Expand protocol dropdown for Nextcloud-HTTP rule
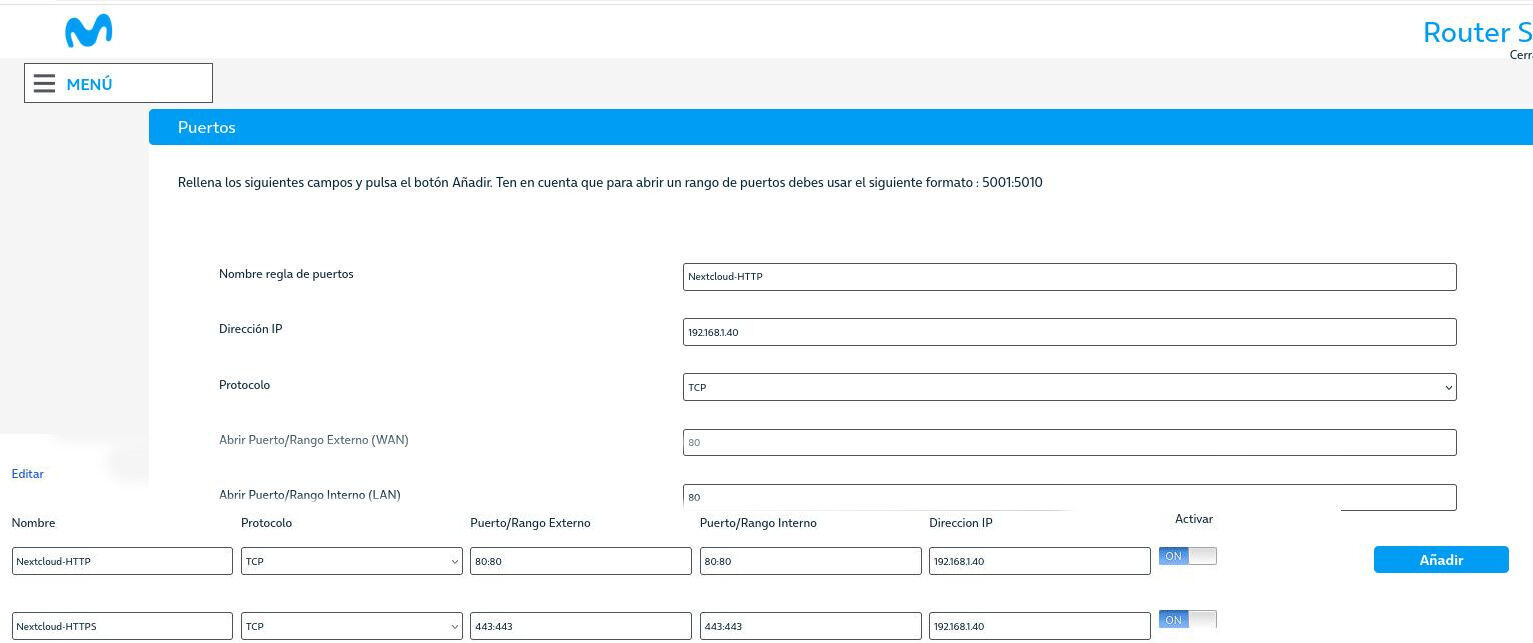The width and height of the screenshot is (1533, 643). click(x=351, y=561)
